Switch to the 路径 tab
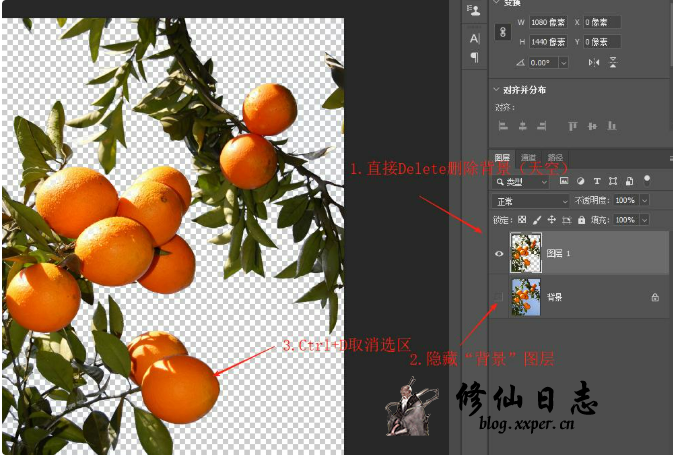673x456 pixels. [555, 158]
